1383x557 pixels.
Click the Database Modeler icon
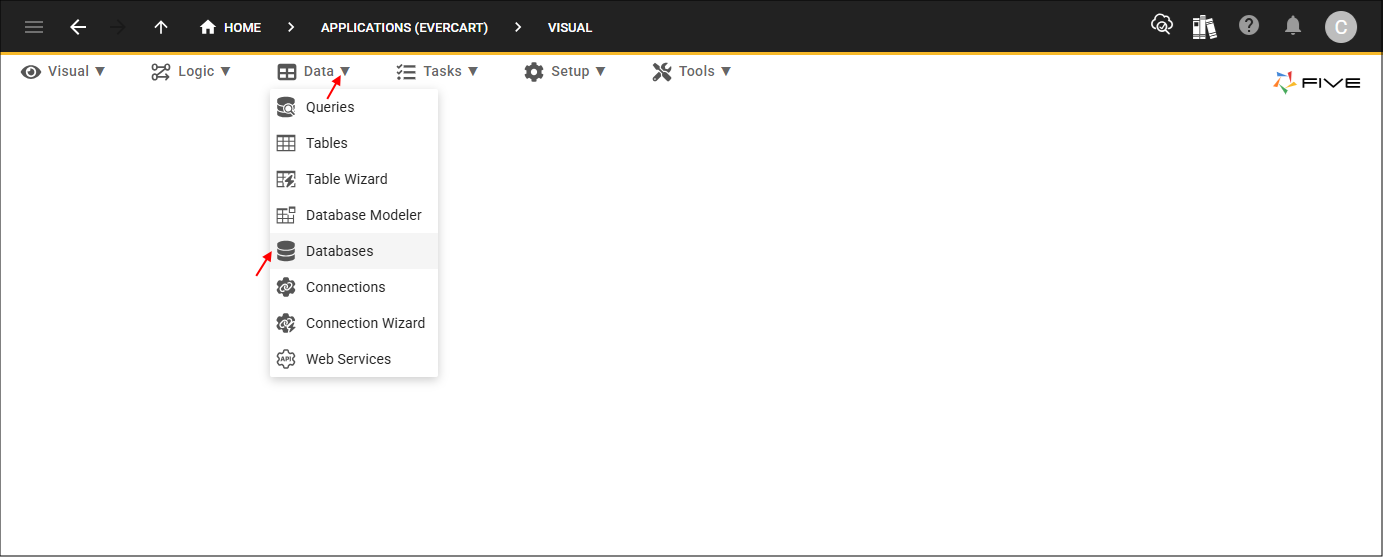point(286,215)
